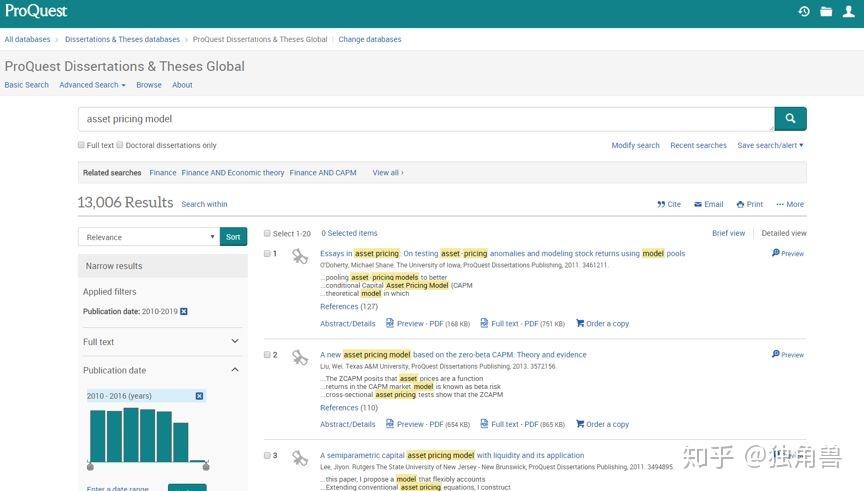
Task: Open My Research folder icon
Action: (826, 12)
